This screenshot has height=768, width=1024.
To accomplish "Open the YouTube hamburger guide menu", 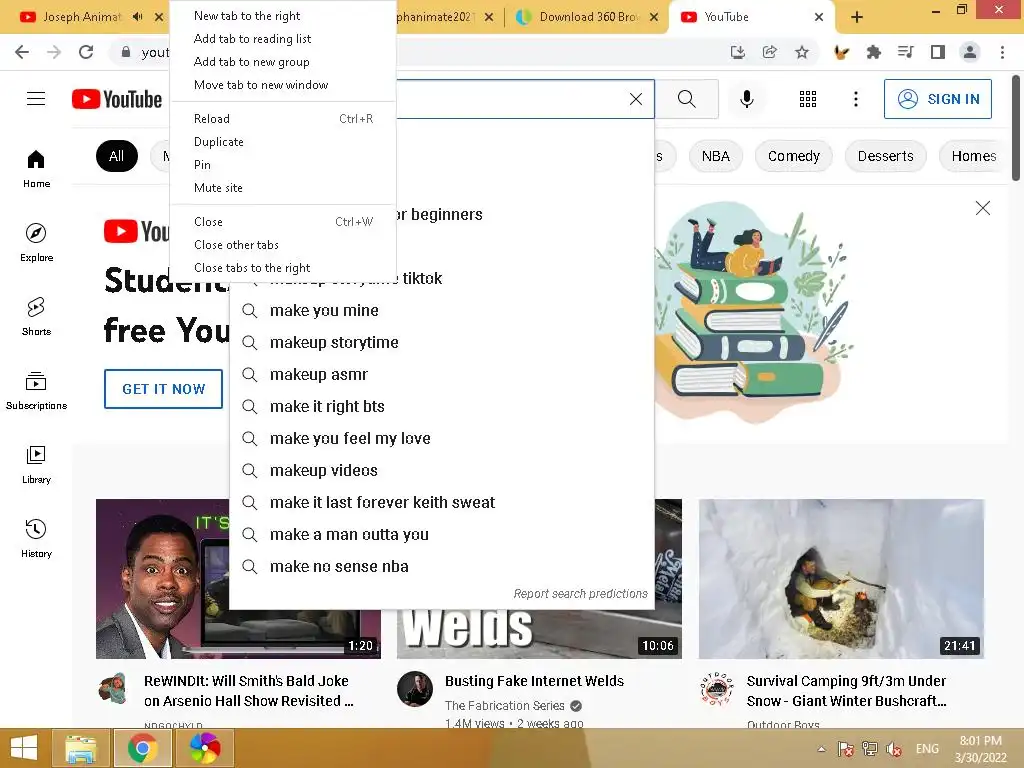I will (x=36, y=99).
